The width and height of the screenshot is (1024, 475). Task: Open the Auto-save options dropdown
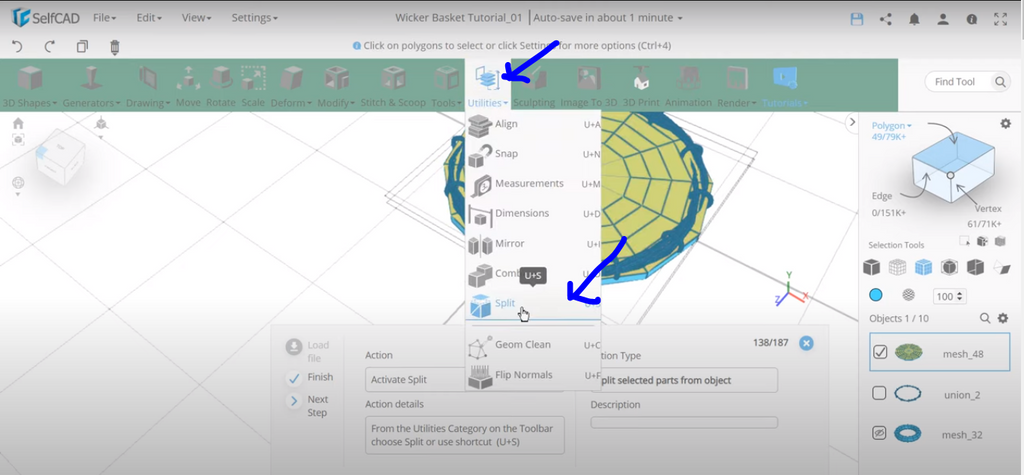[x=608, y=18]
